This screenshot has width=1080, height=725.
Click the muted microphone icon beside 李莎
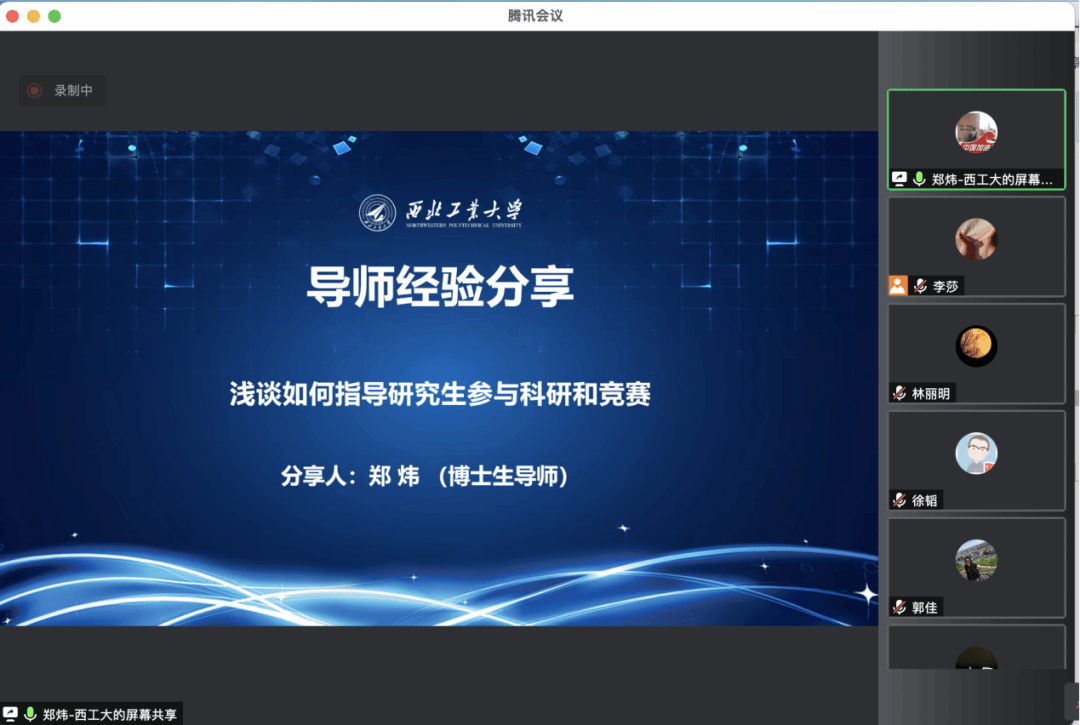(920, 286)
